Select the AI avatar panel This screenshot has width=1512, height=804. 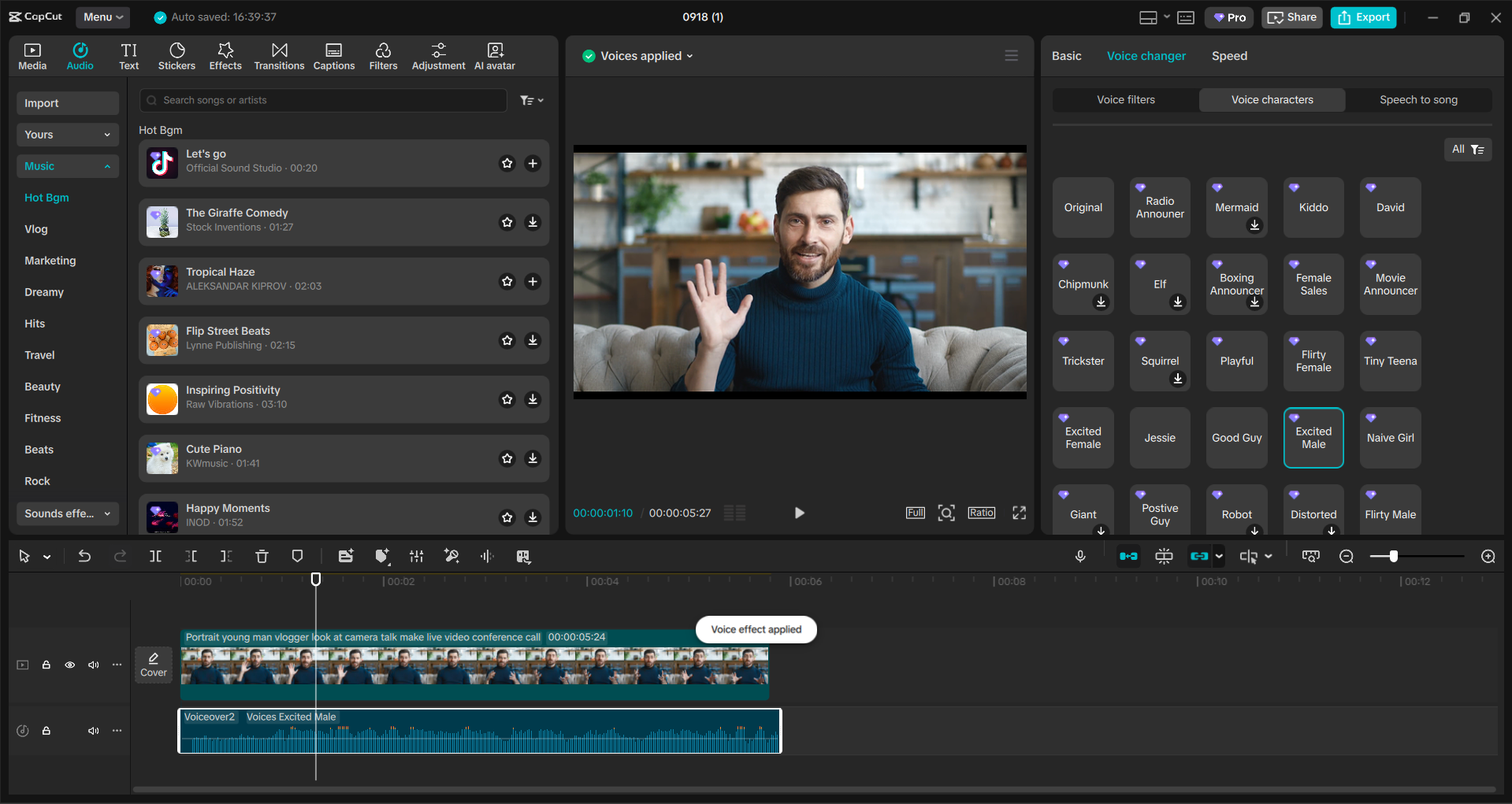tap(494, 55)
